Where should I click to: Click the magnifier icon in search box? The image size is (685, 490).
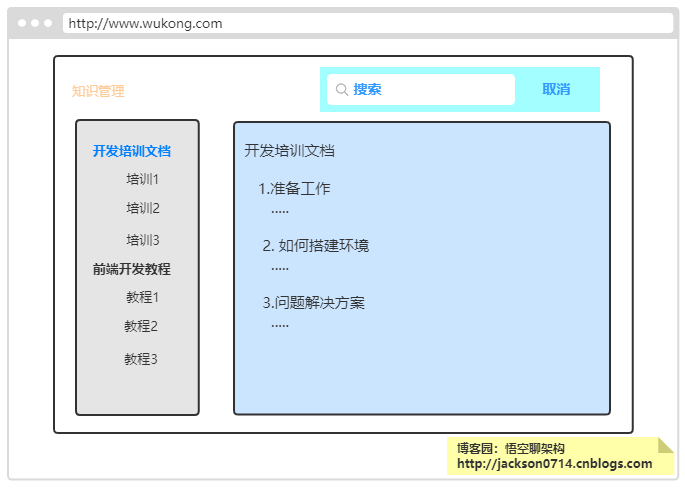tap(342, 90)
